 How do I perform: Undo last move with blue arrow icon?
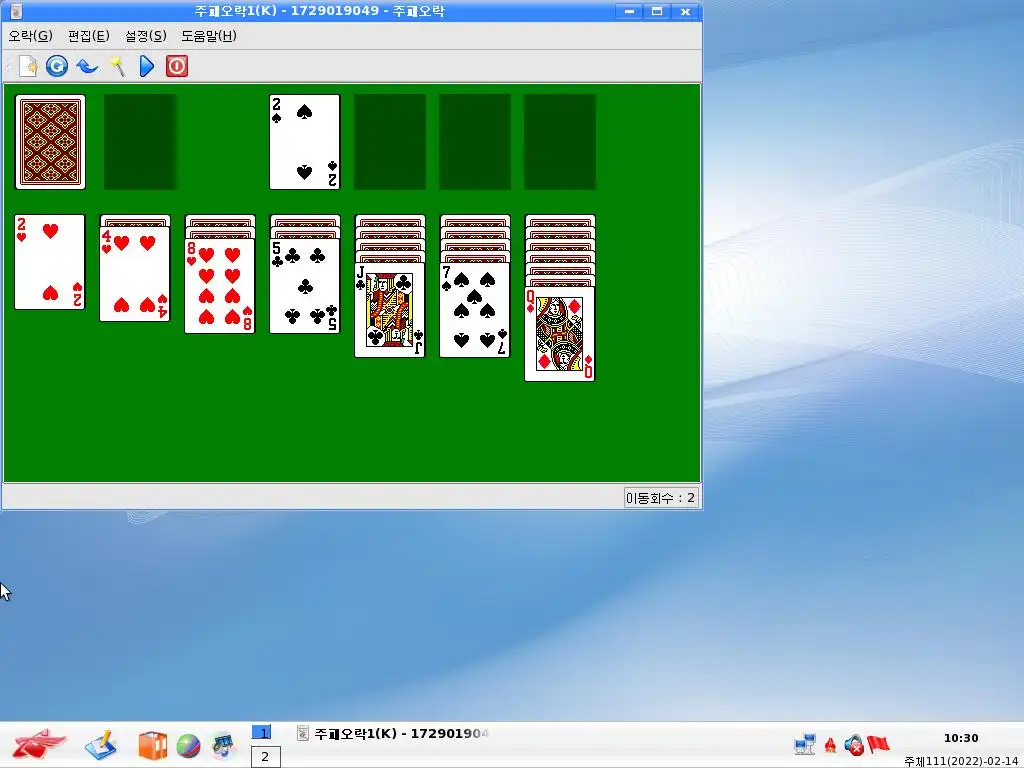click(87, 66)
